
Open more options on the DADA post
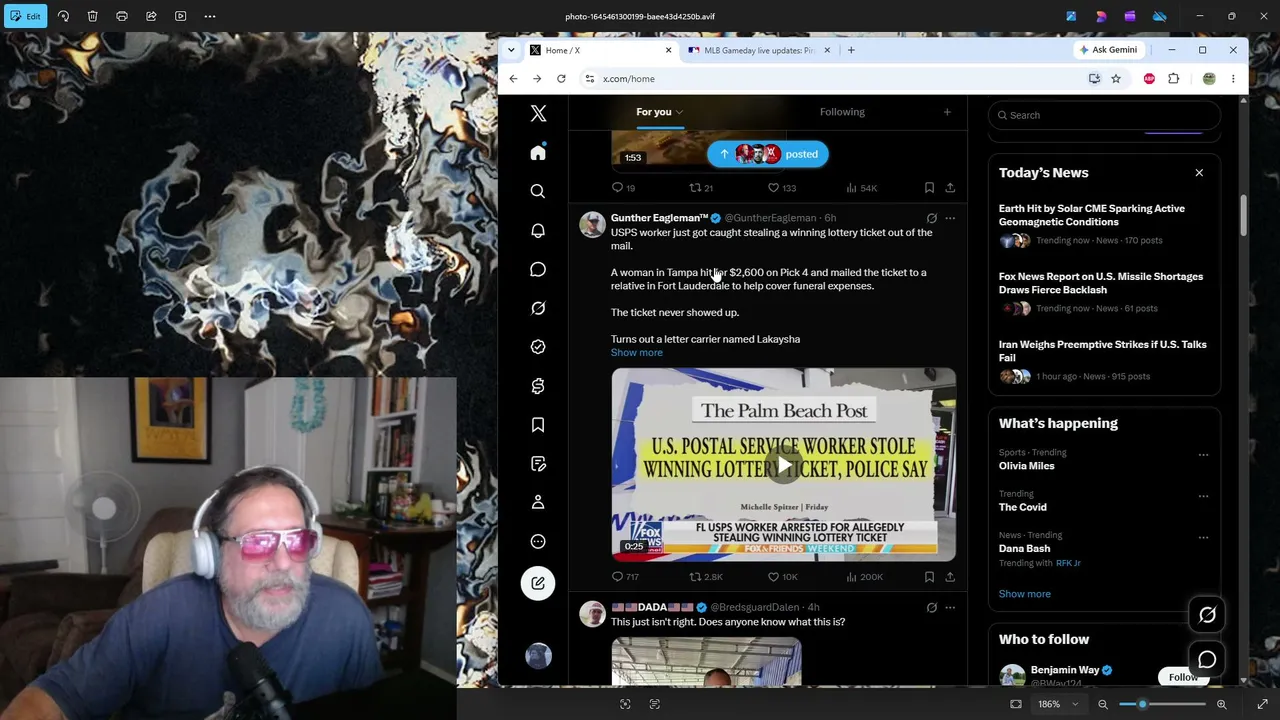(x=950, y=607)
